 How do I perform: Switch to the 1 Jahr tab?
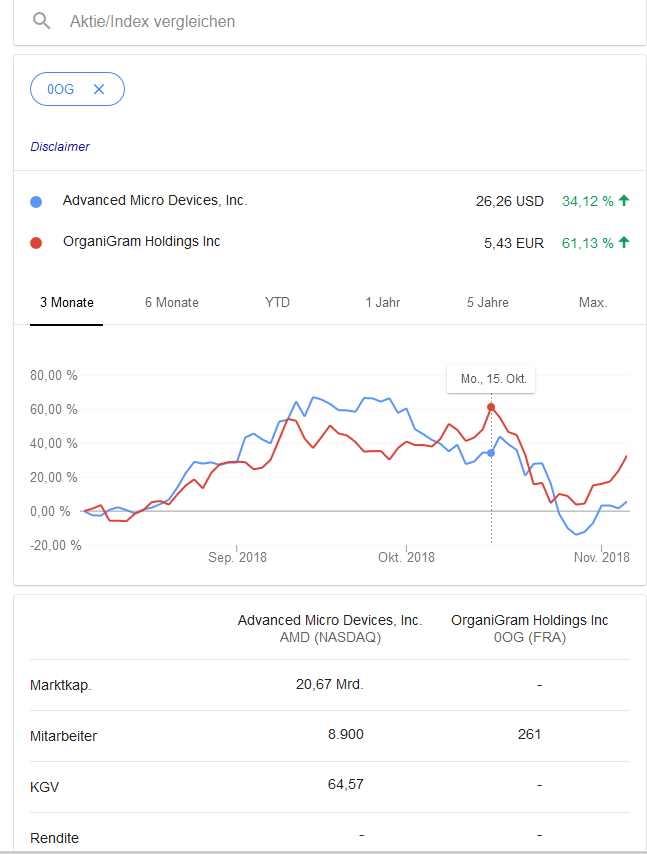(382, 303)
